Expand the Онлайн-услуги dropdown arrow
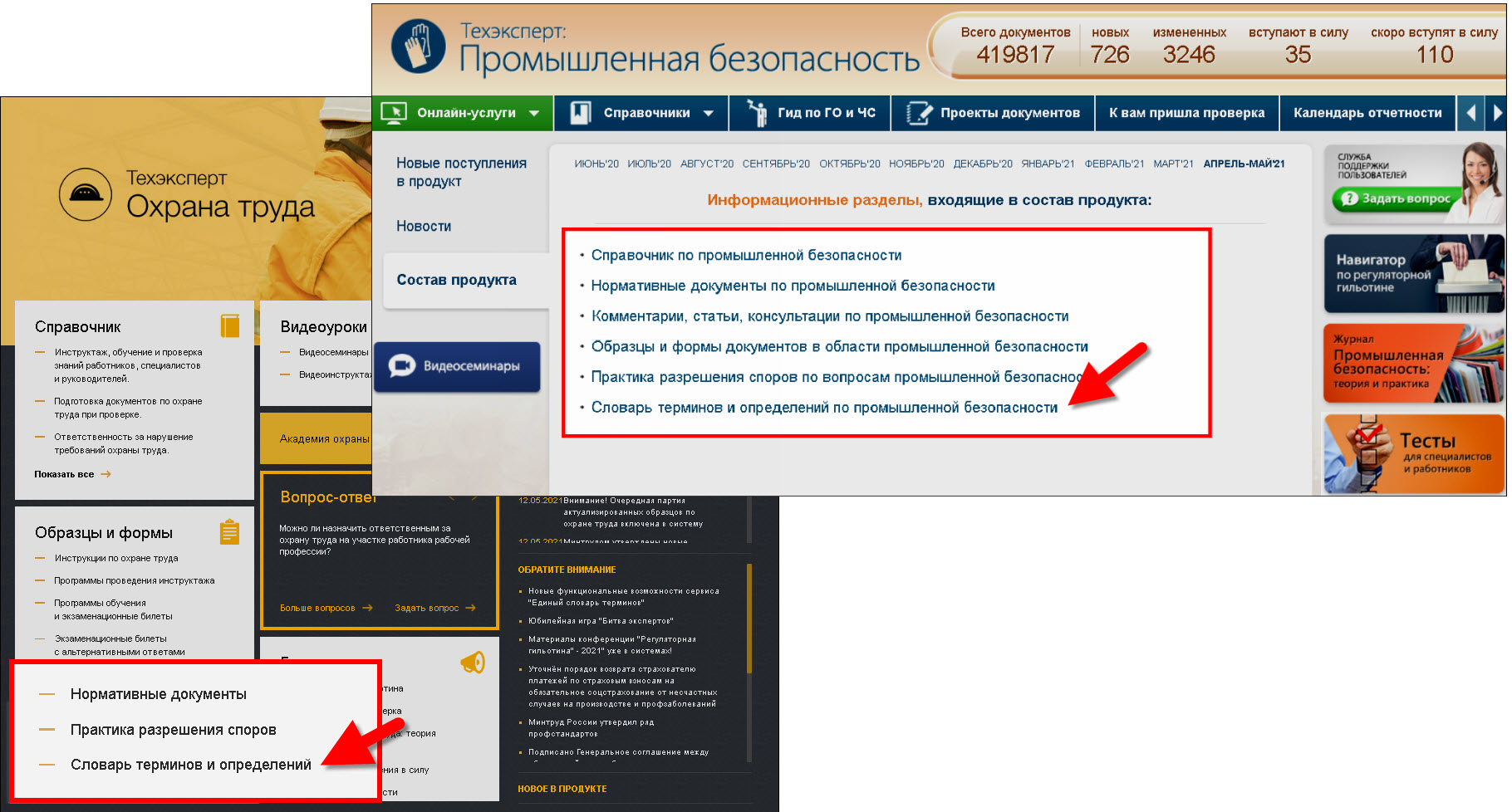The image size is (1512, 812). tap(533, 114)
